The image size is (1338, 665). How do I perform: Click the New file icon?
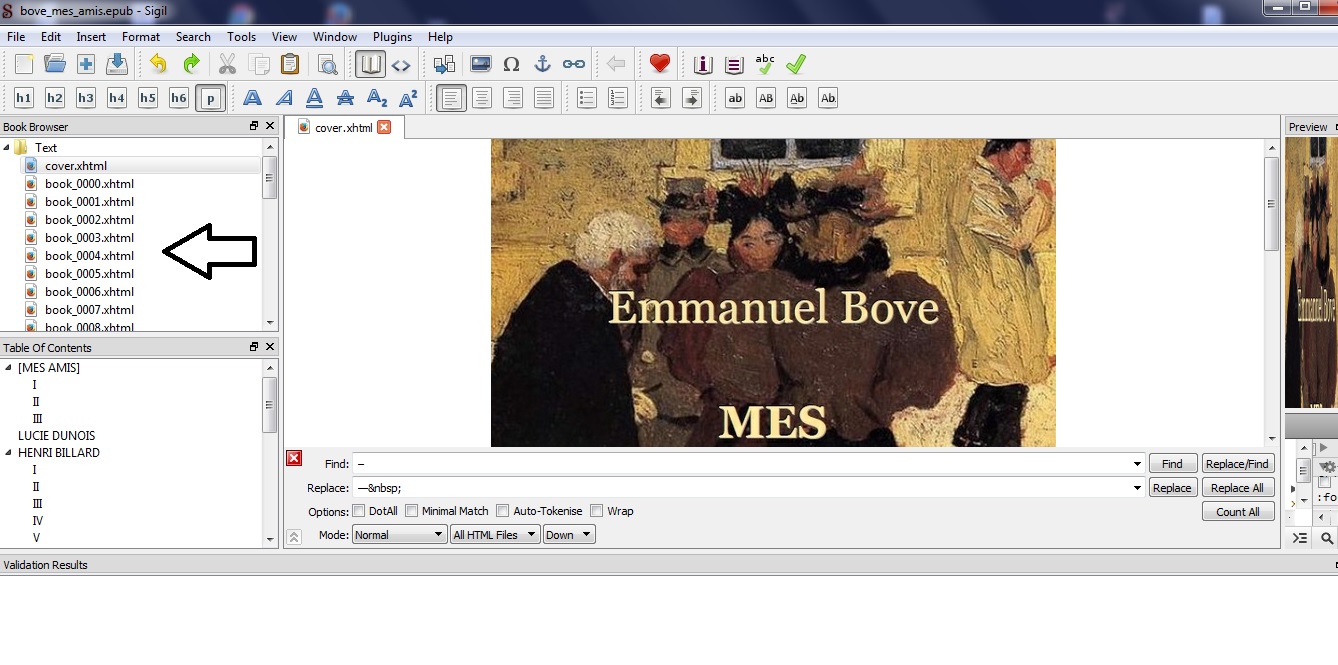click(x=24, y=64)
